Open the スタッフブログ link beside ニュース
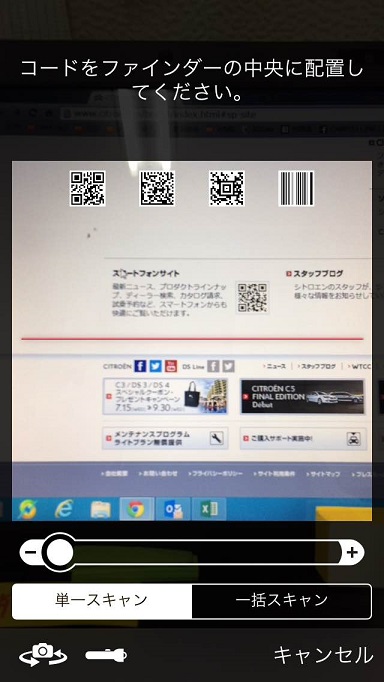The width and height of the screenshot is (384, 682). point(316,367)
